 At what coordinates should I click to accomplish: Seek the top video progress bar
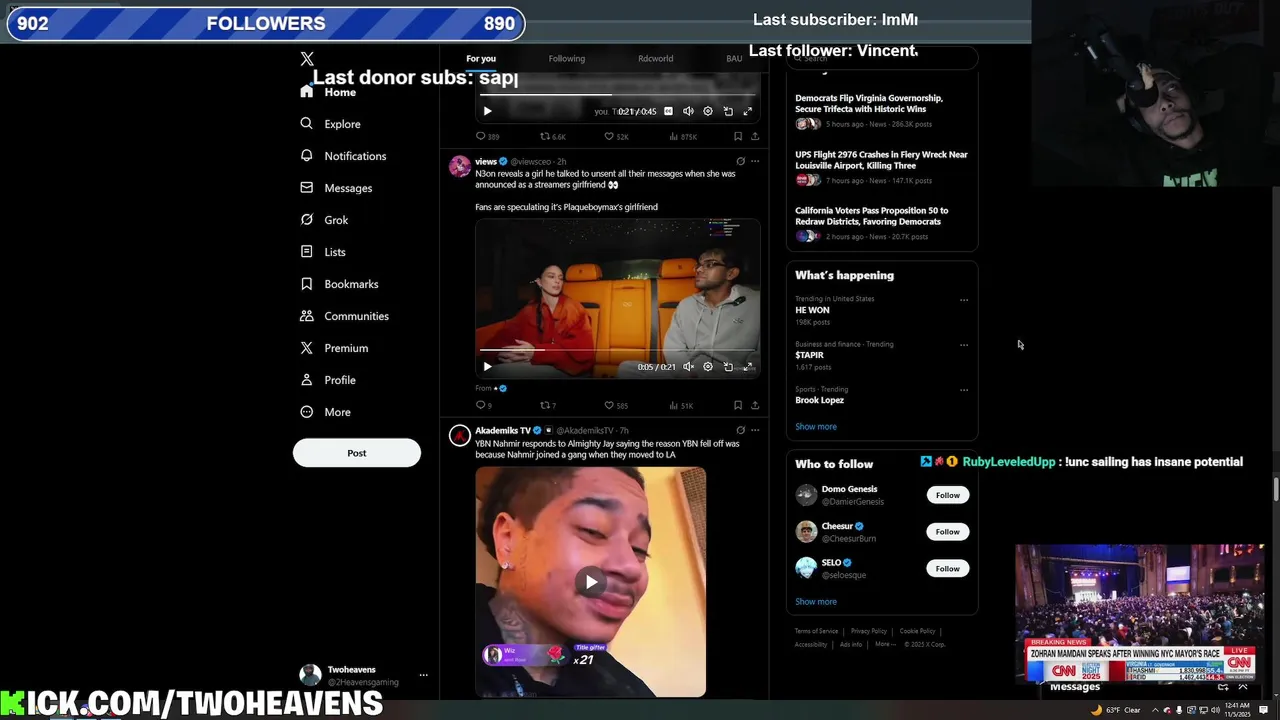(x=617, y=95)
